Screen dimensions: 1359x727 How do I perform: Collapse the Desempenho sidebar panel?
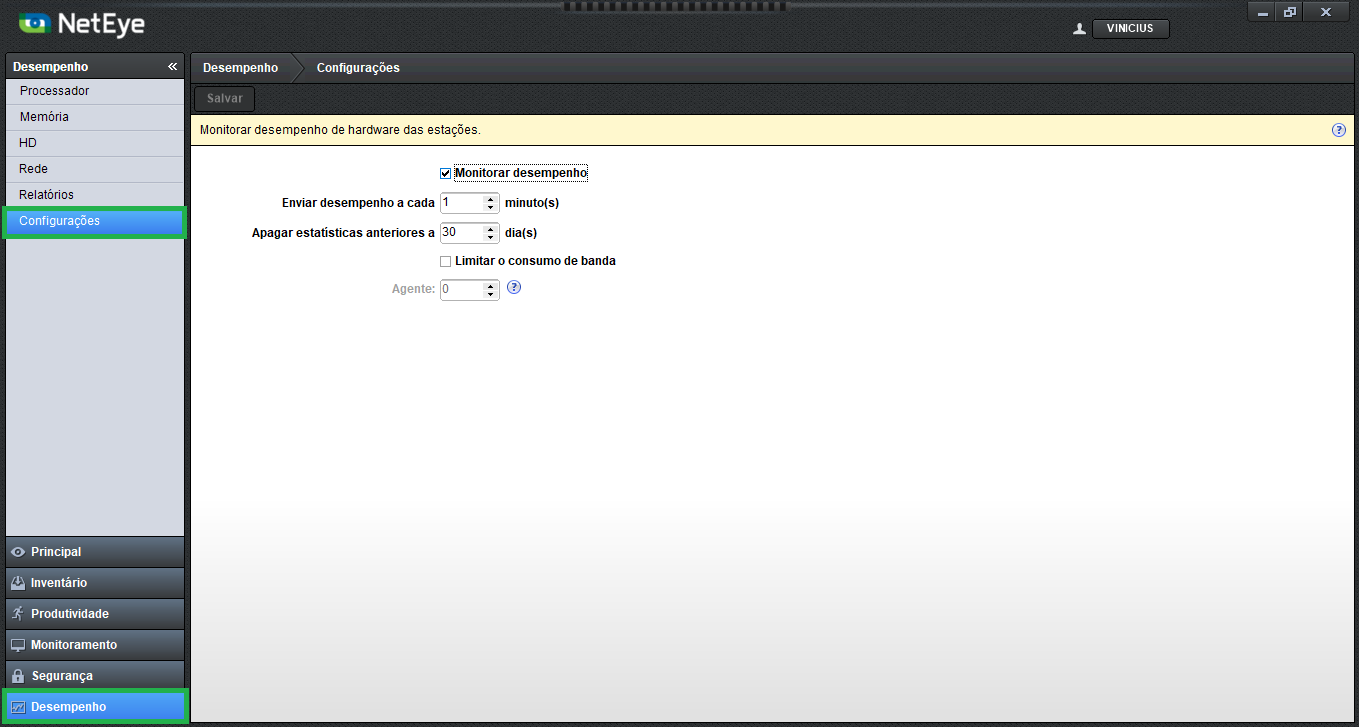point(172,67)
